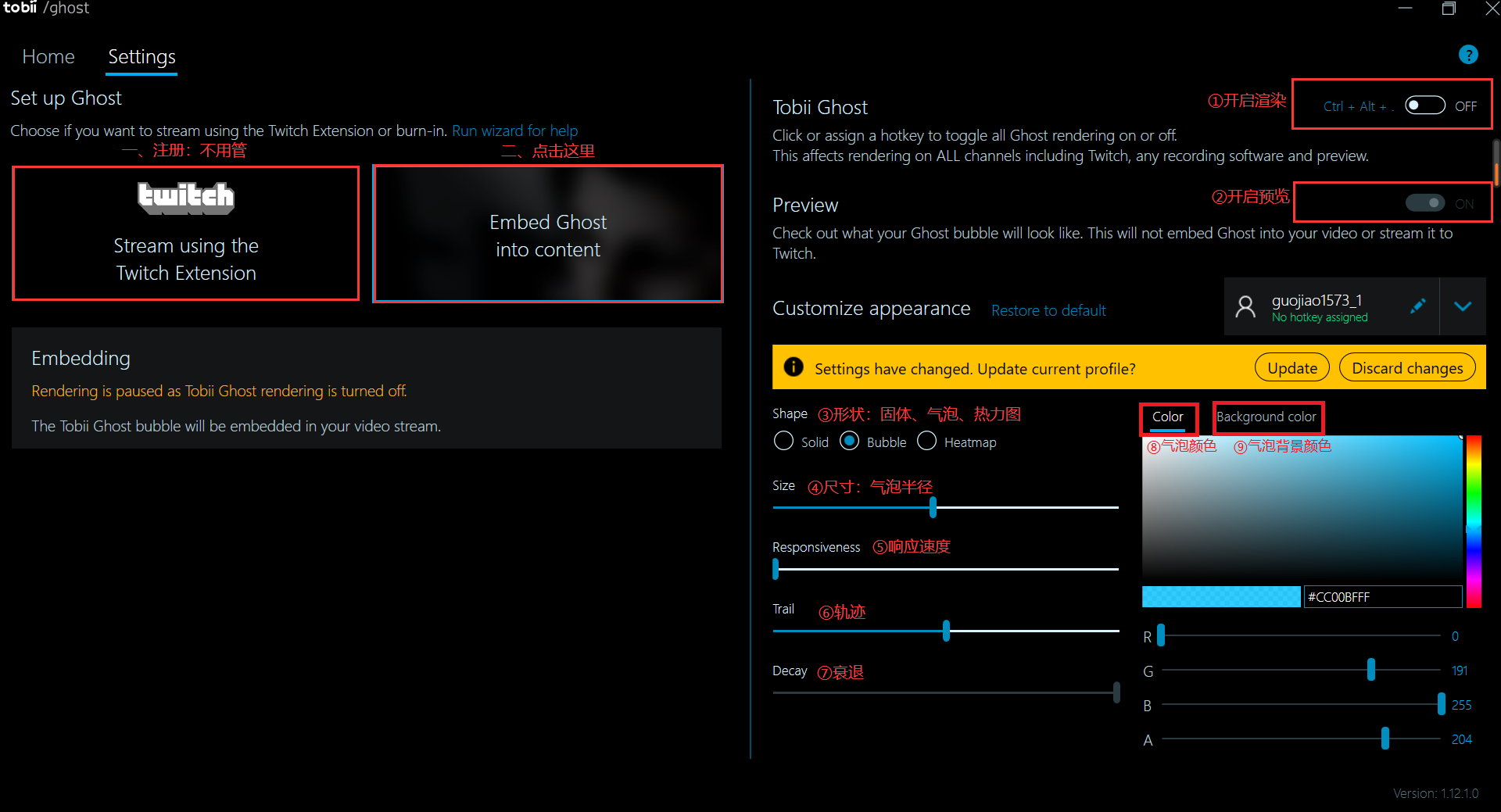This screenshot has height=812, width=1501.
Task: Click the Update button
Action: (1292, 367)
